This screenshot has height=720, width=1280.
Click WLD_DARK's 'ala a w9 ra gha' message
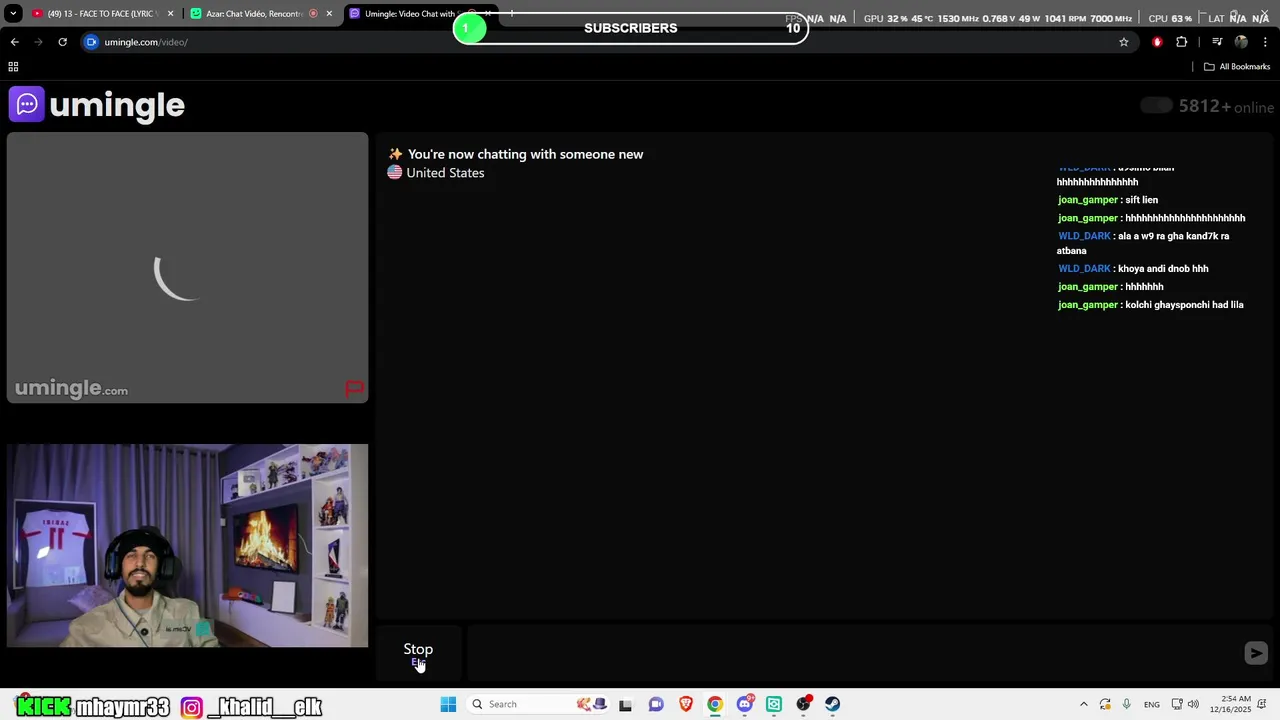1143,243
